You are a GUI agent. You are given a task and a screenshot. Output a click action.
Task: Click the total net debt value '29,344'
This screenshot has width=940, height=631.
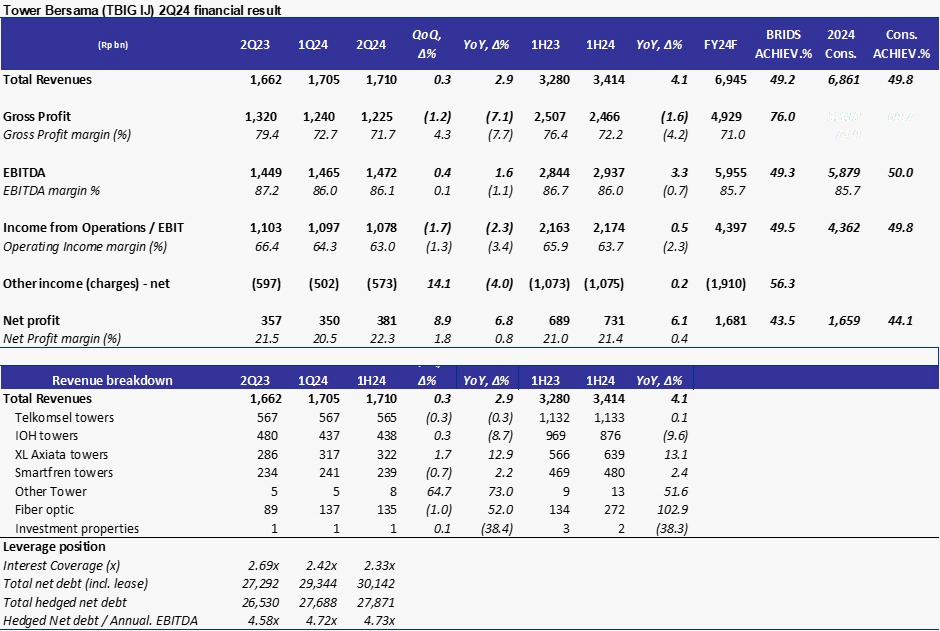pyautogui.click(x=318, y=584)
